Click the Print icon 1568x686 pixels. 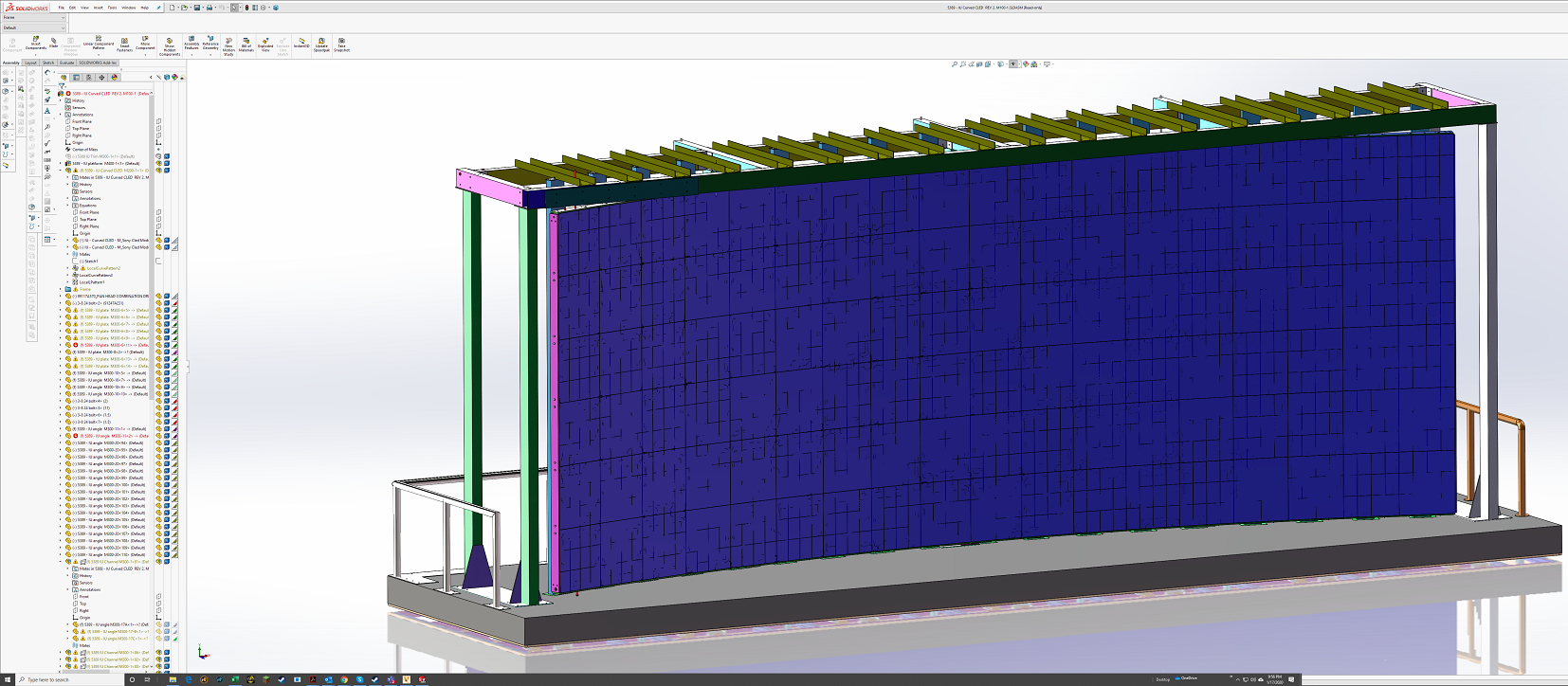click(210, 8)
